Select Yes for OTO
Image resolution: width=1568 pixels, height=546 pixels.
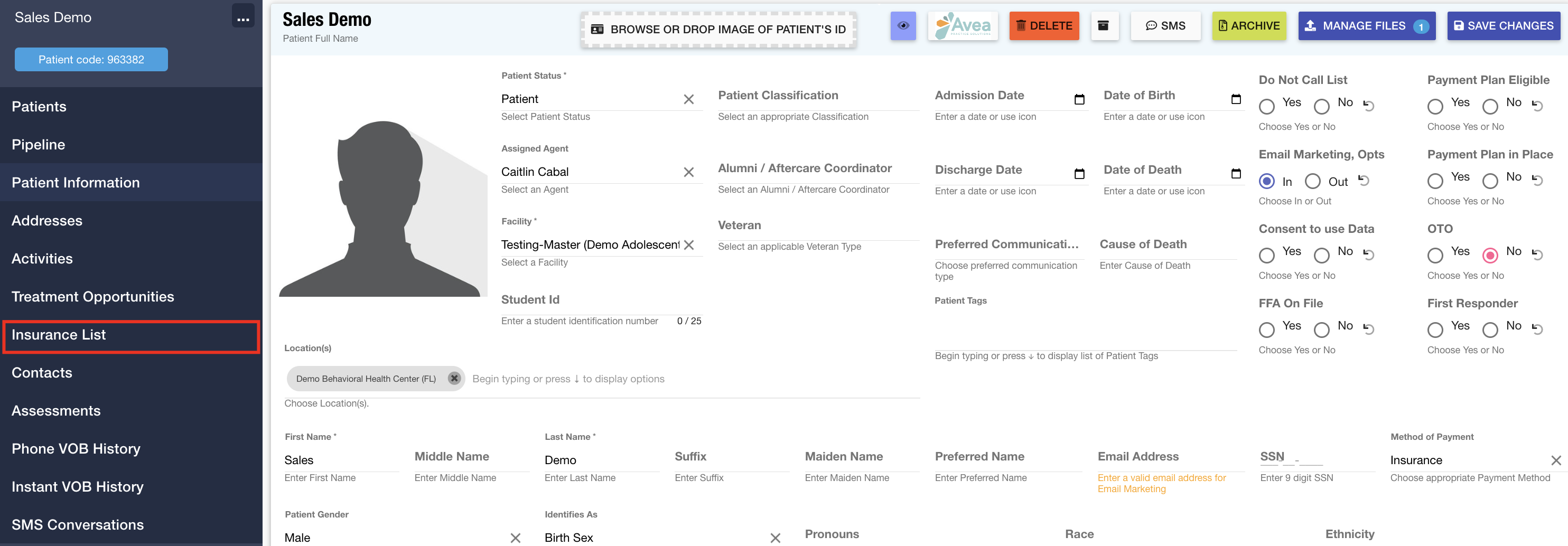pyautogui.click(x=1435, y=256)
